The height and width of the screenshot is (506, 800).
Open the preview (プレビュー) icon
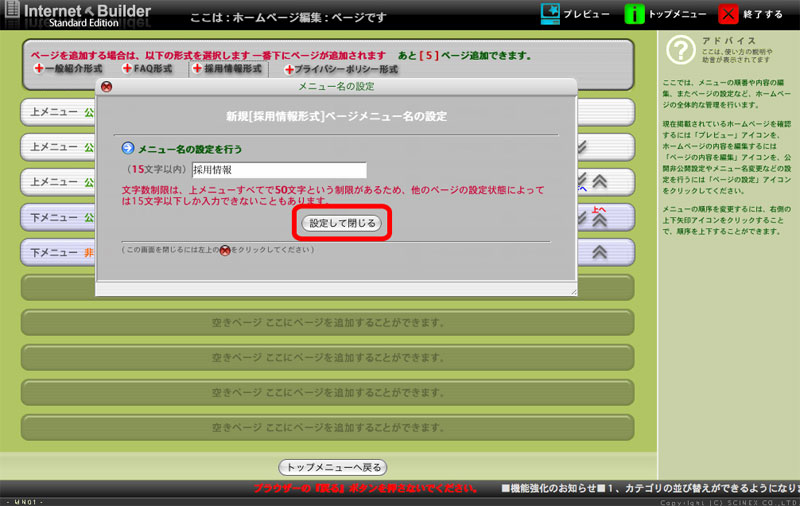(x=550, y=14)
